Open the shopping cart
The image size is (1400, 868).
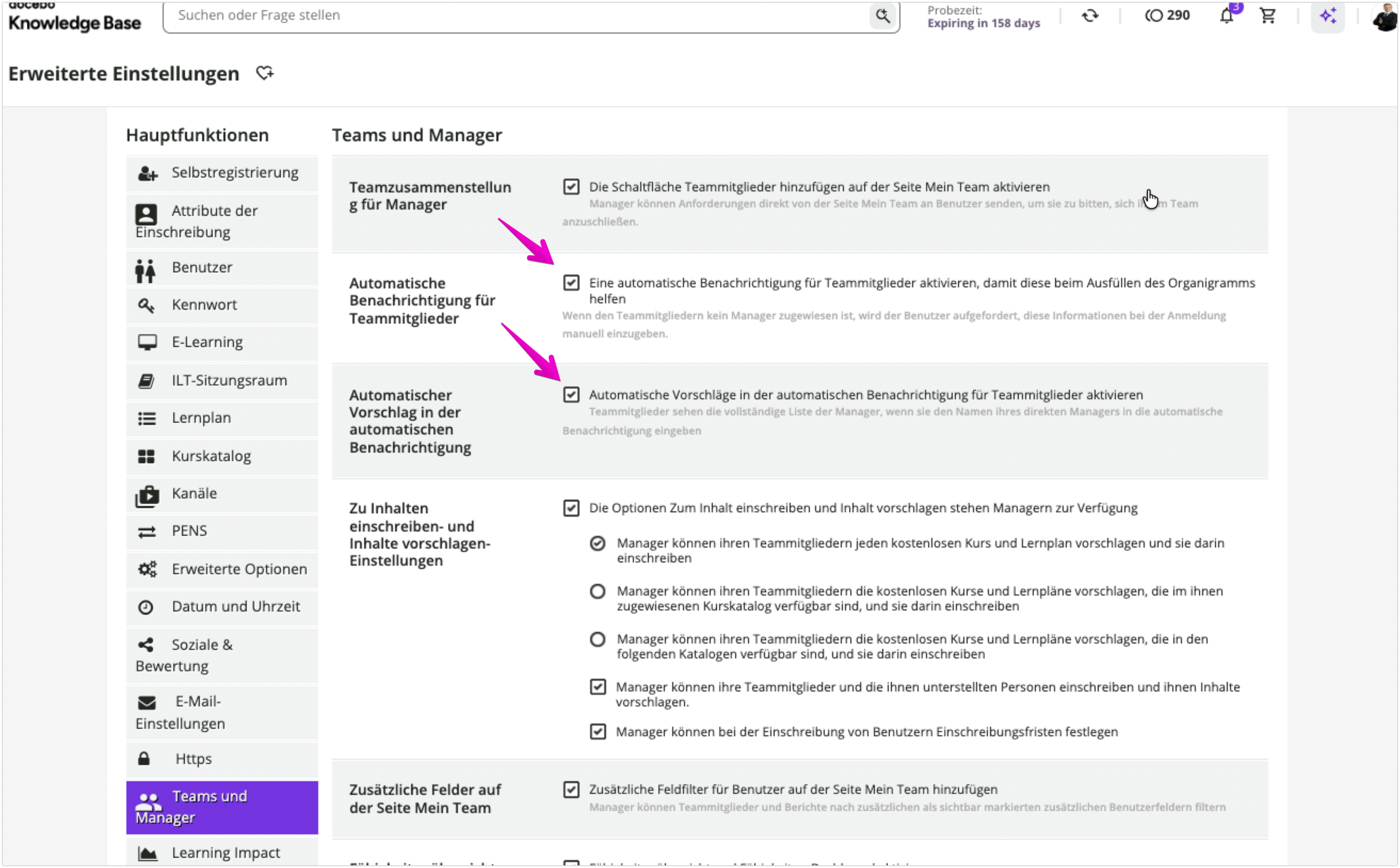(x=1268, y=15)
